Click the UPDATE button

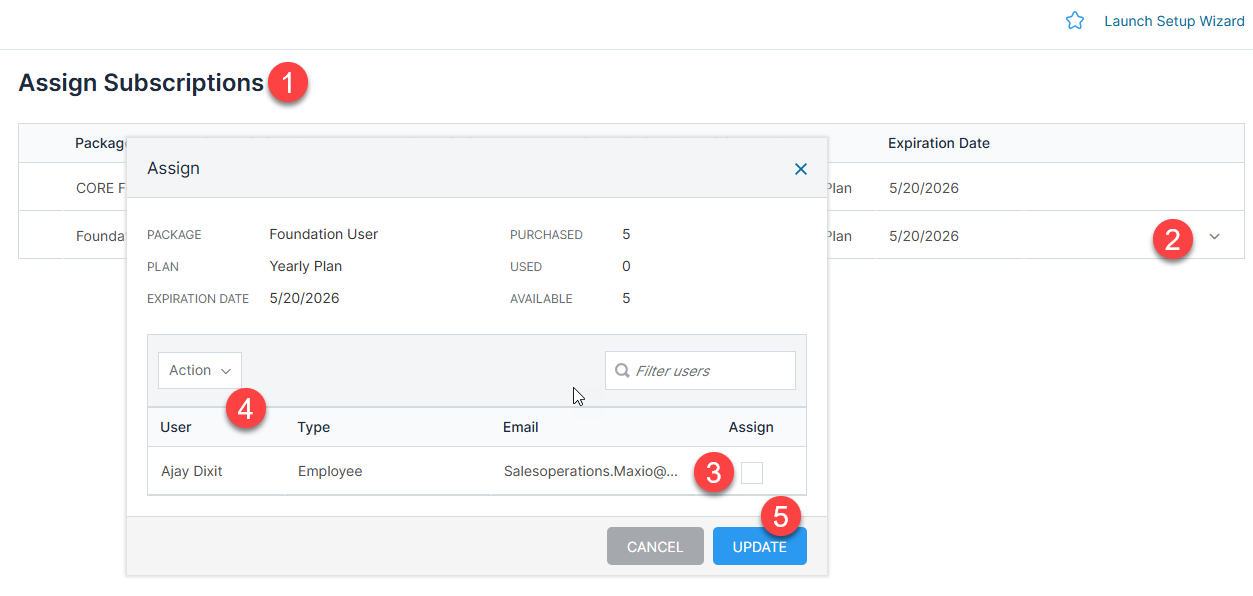pos(759,546)
